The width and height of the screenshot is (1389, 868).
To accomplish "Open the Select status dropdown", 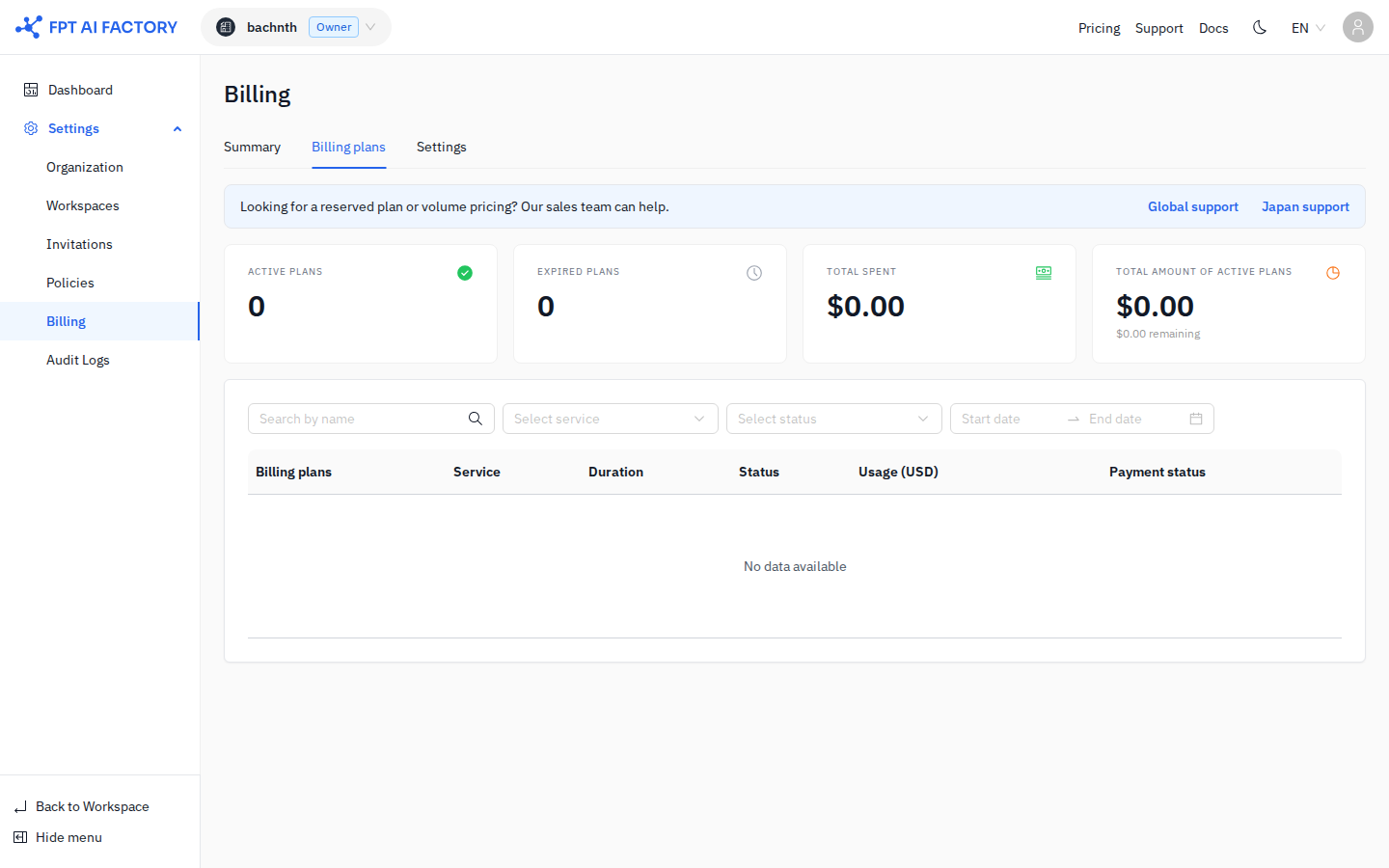I will point(834,419).
